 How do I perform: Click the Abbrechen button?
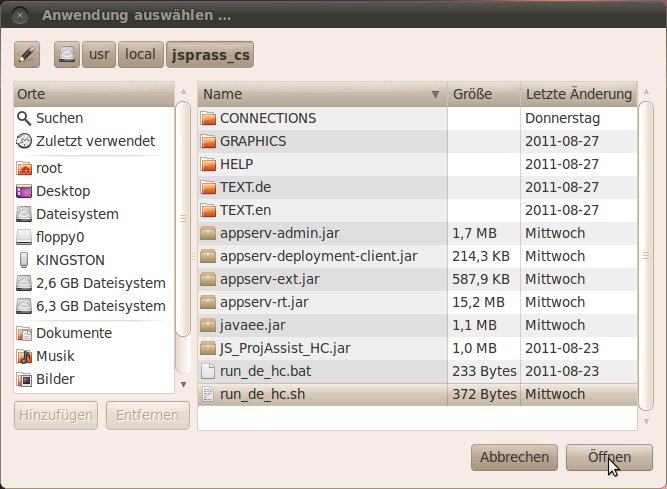(514, 457)
